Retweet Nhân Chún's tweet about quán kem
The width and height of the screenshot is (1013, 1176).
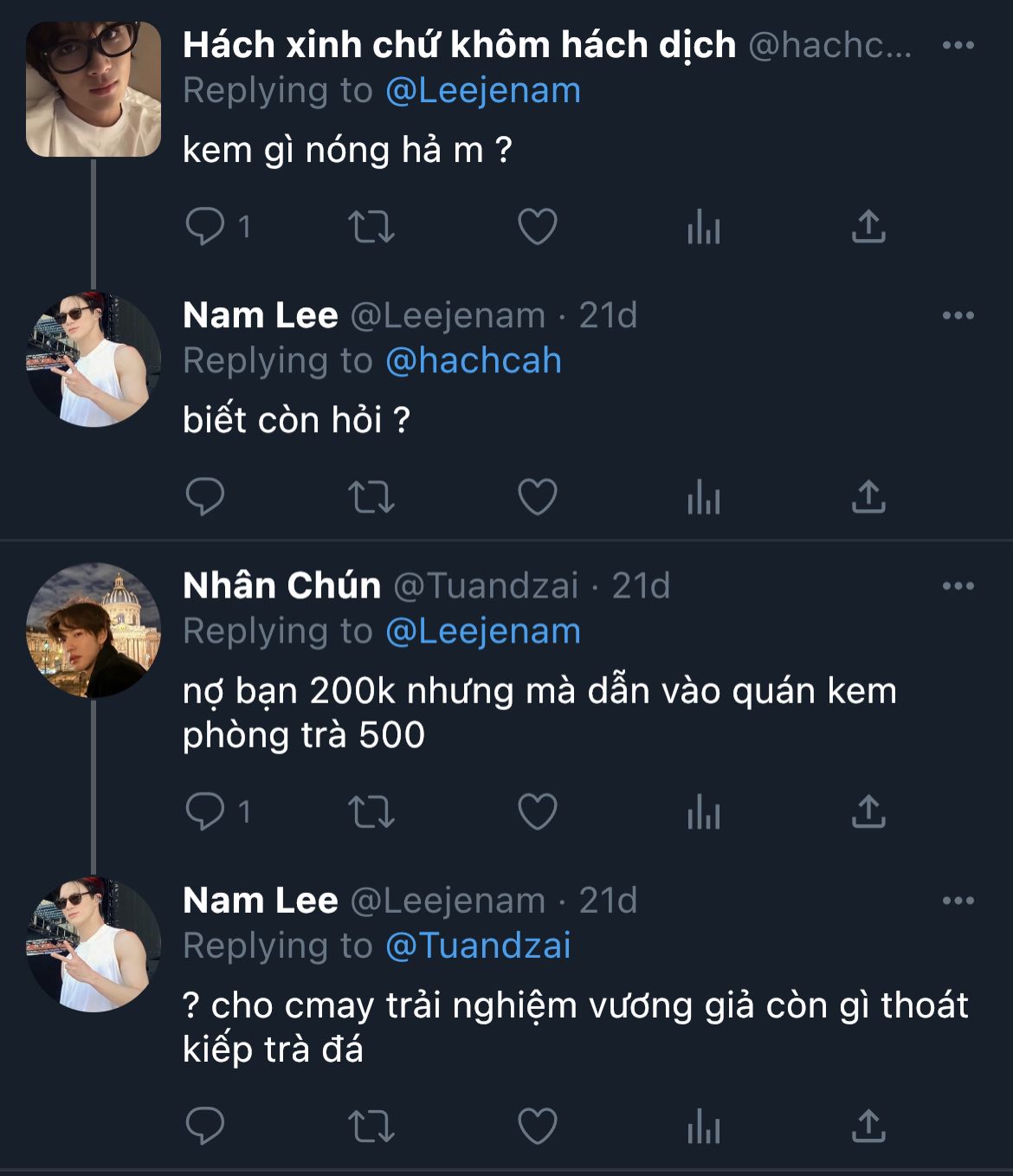pos(371,812)
